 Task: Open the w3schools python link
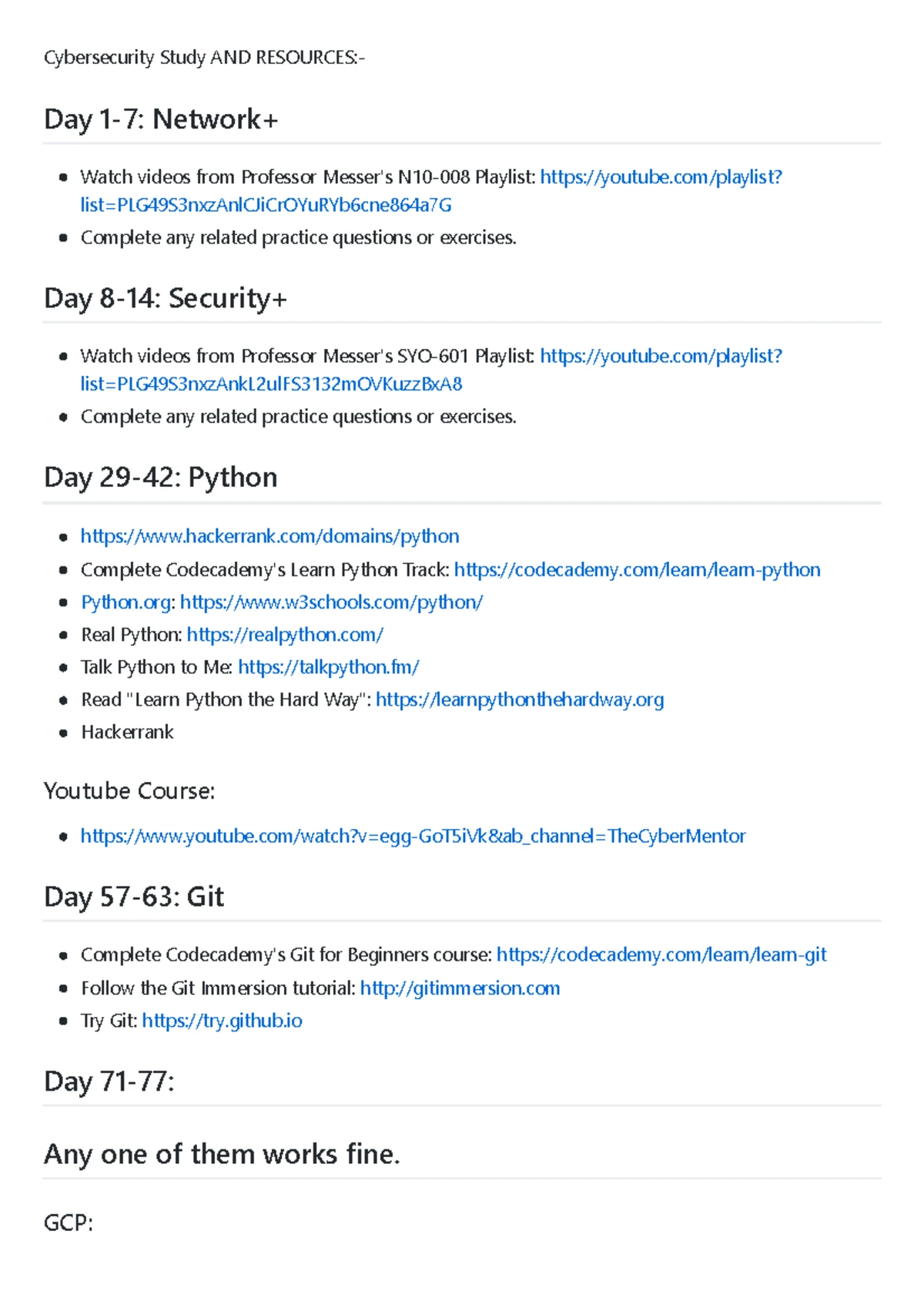pos(331,602)
